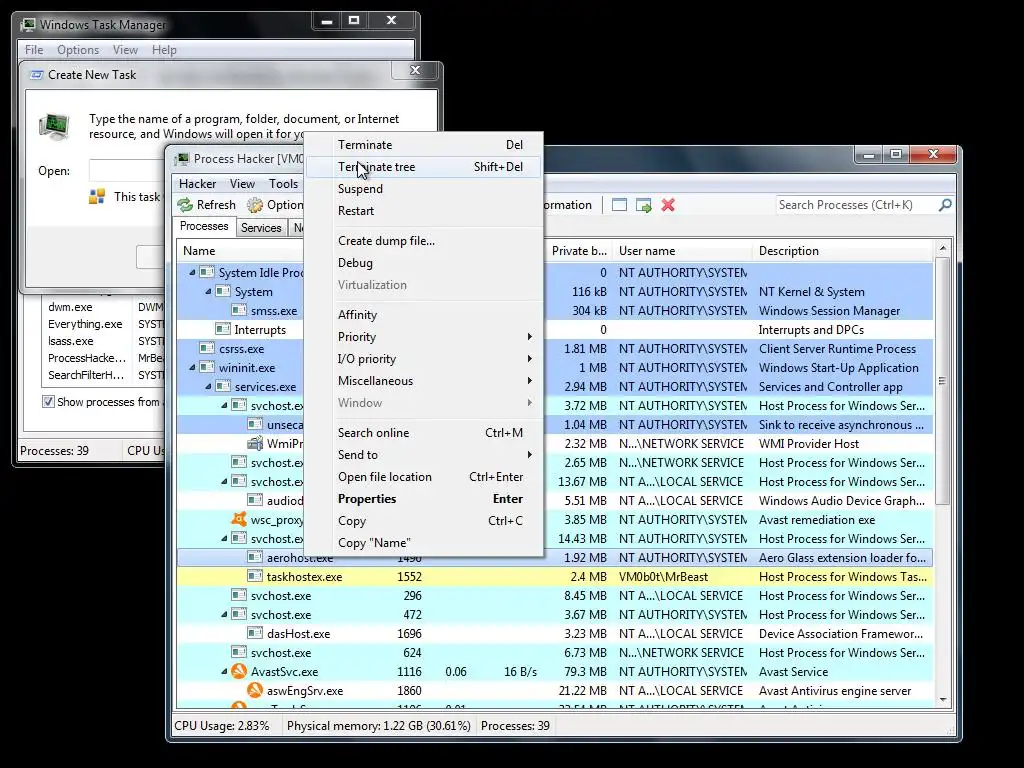Expand the I/O priority submenu
The image size is (1024, 768).
click(424, 359)
